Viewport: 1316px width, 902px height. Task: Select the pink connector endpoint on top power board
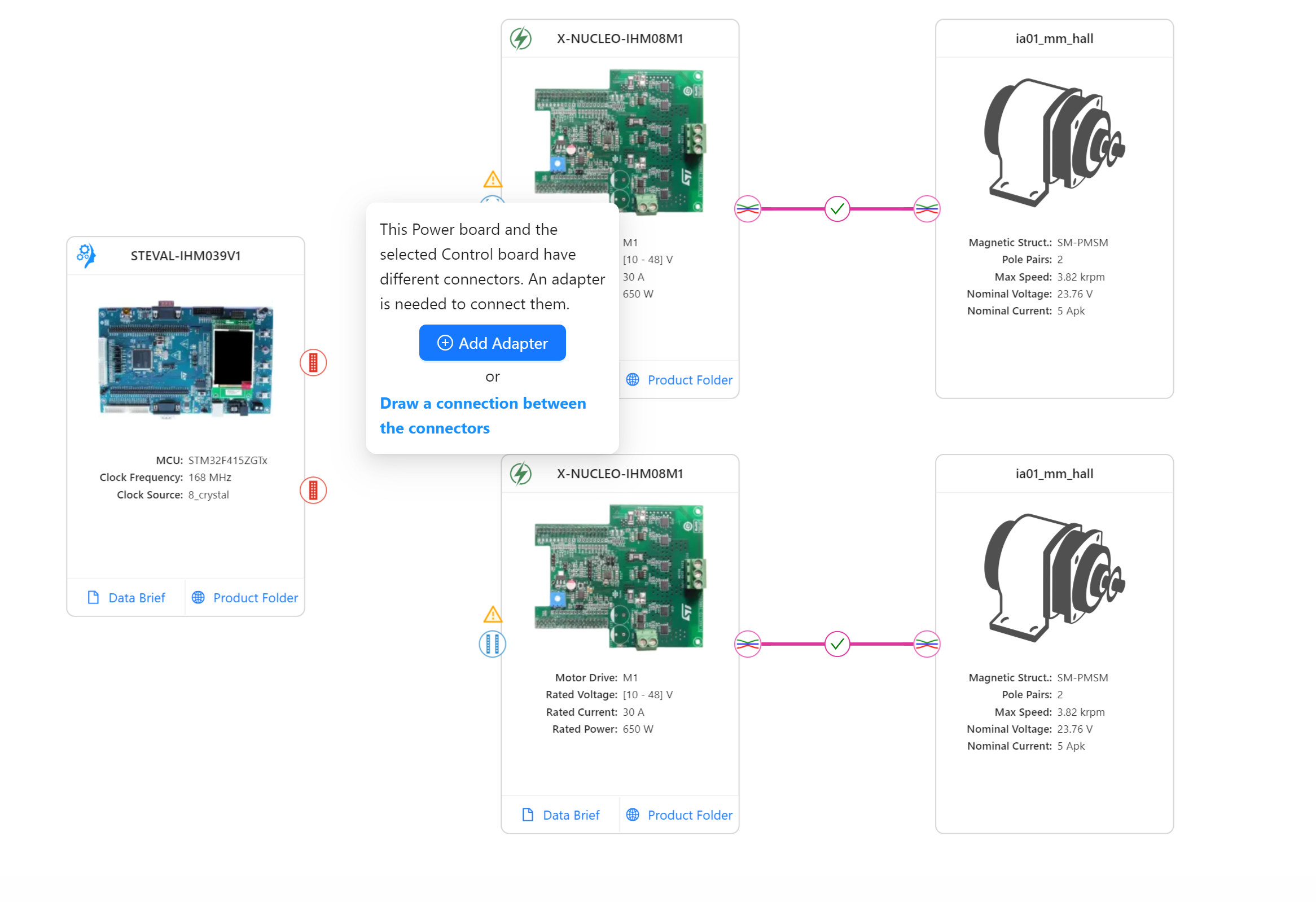click(748, 209)
